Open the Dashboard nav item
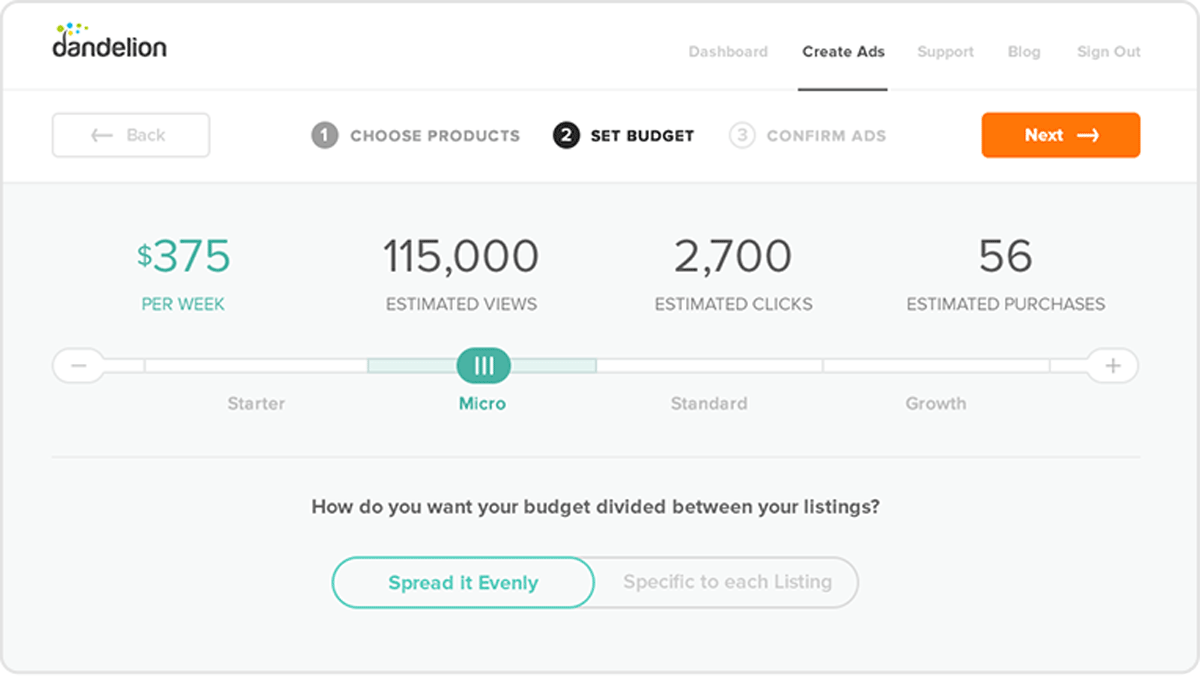Viewport: 1200px width, 680px height. [x=728, y=52]
